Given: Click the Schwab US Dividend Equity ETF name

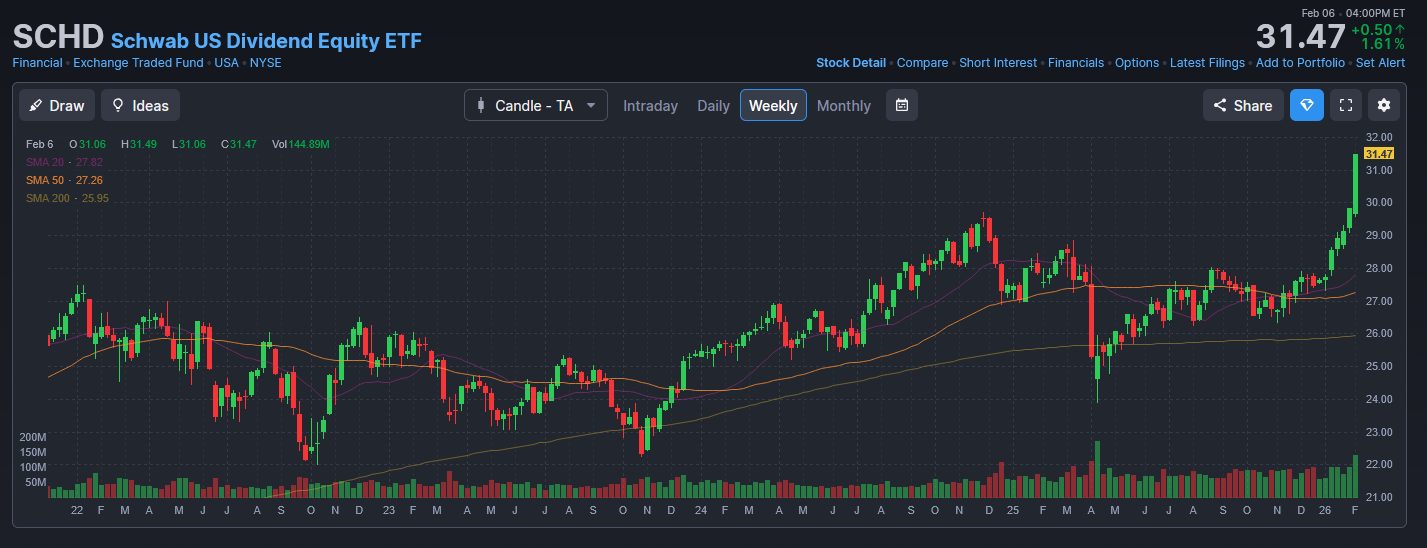Looking at the screenshot, I should point(266,41).
